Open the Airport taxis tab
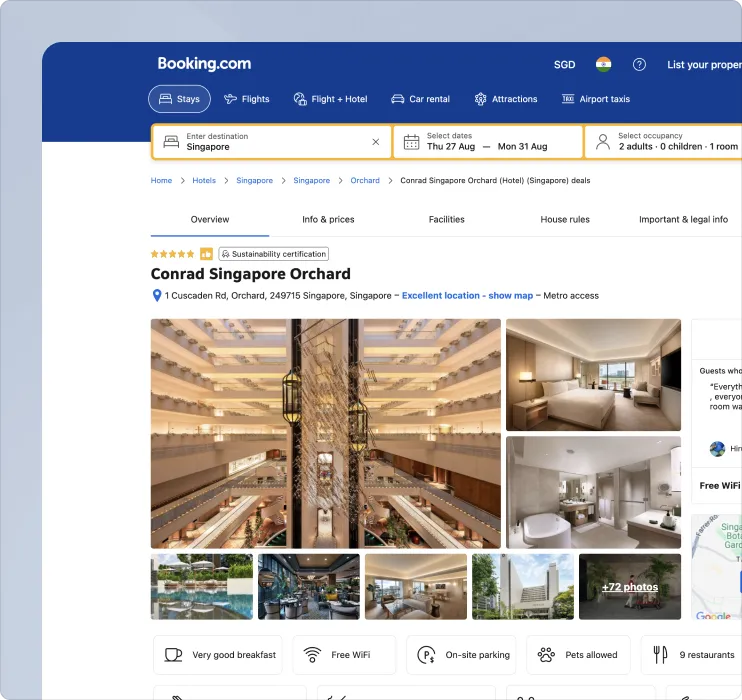The width and height of the screenshot is (742, 700). pyautogui.click(x=596, y=99)
